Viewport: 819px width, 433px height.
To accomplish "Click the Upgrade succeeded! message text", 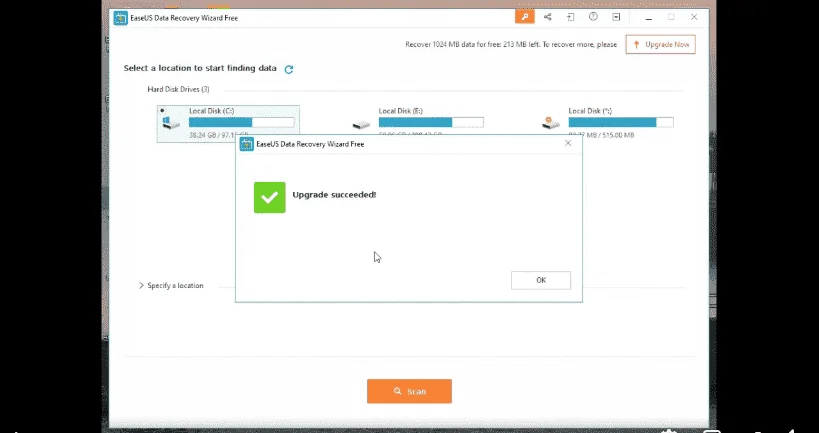I will (334, 195).
